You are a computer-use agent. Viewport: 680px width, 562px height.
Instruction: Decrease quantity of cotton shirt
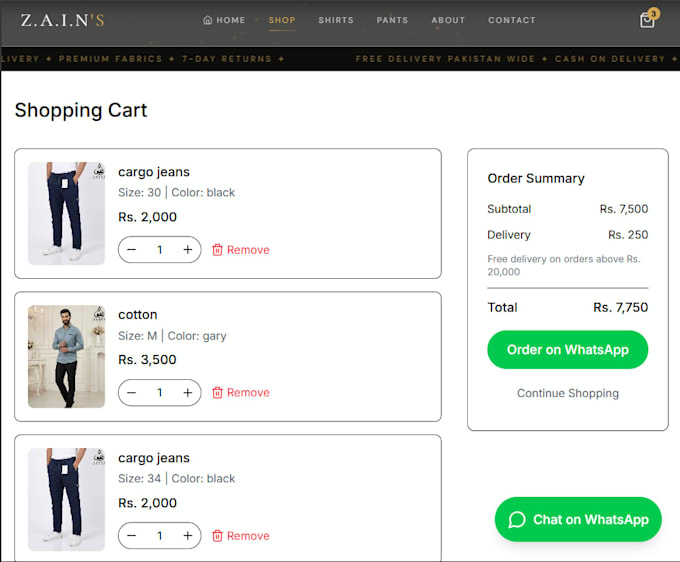[x=132, y=393]
